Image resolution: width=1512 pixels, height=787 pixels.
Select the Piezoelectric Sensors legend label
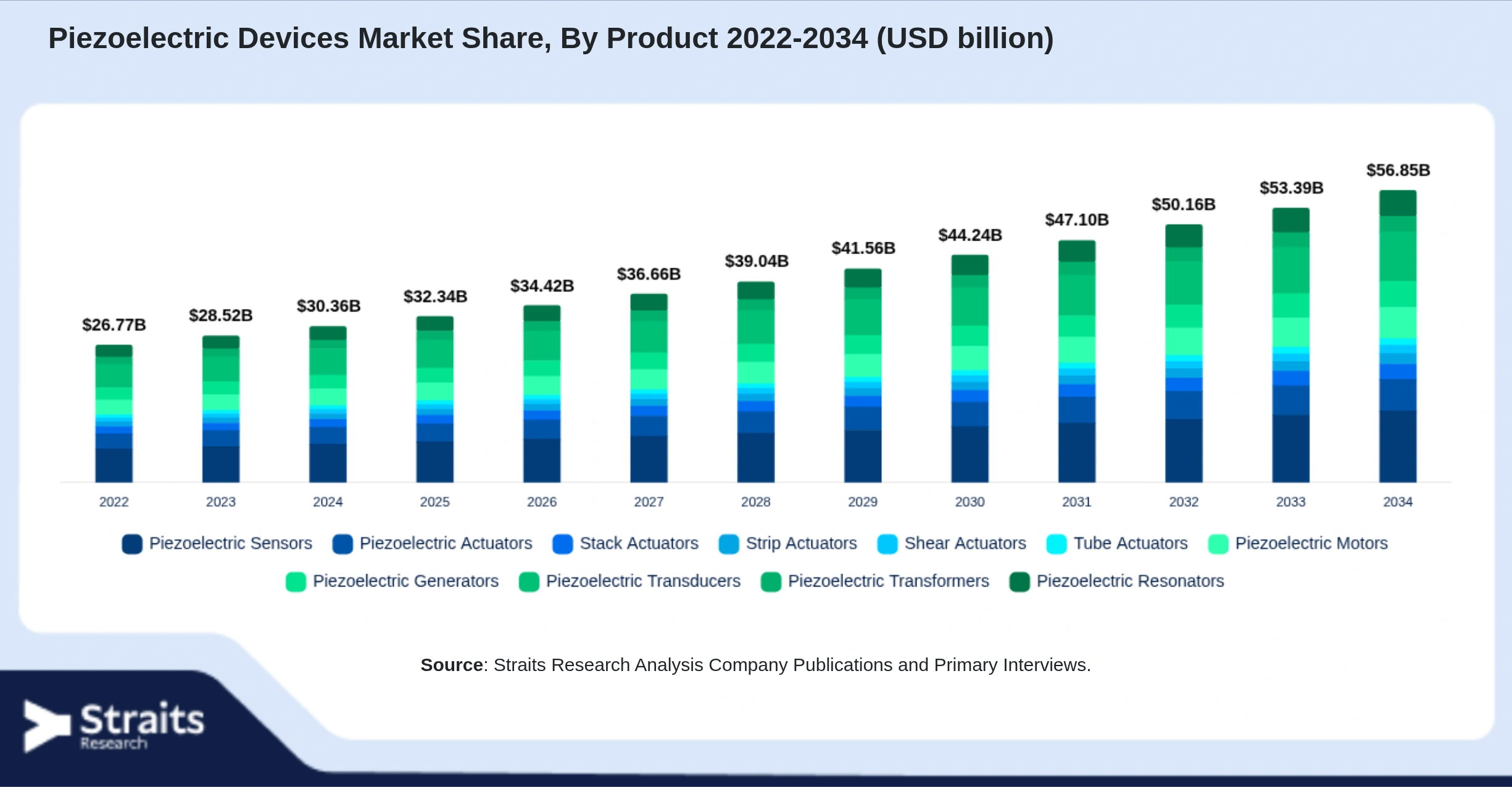(x=231, y=543)
